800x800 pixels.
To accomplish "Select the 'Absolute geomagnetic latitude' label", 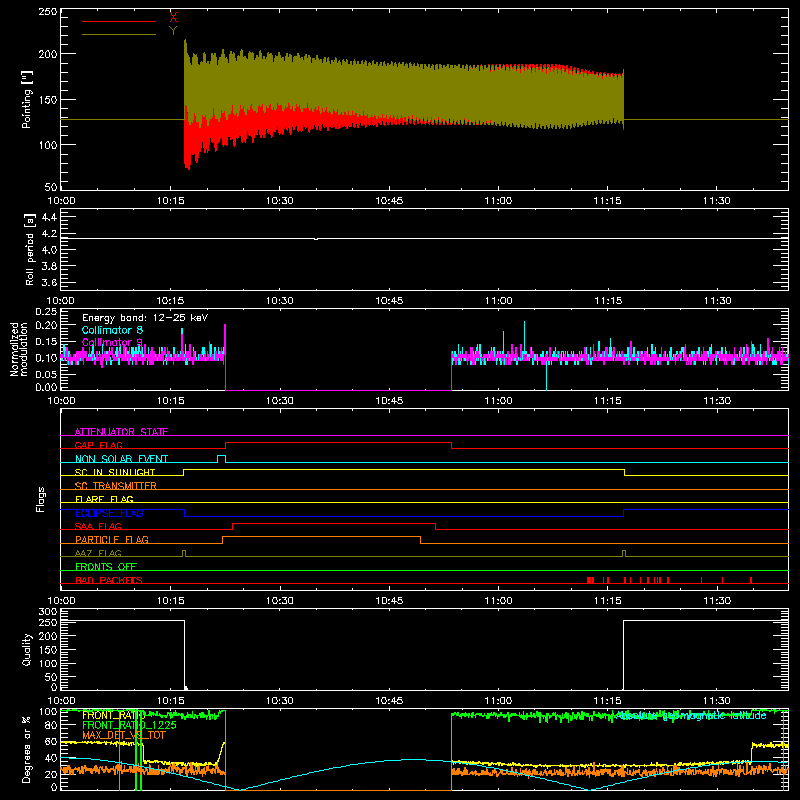I will click(691, 716).
